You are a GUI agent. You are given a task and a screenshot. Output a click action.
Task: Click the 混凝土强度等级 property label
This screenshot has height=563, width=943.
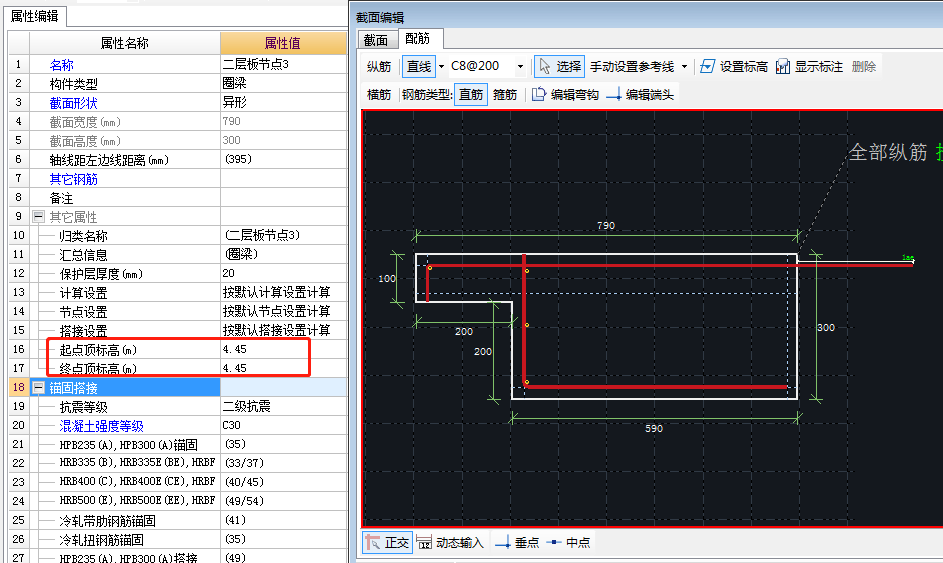pyautogui.click(x=102, y=426)
